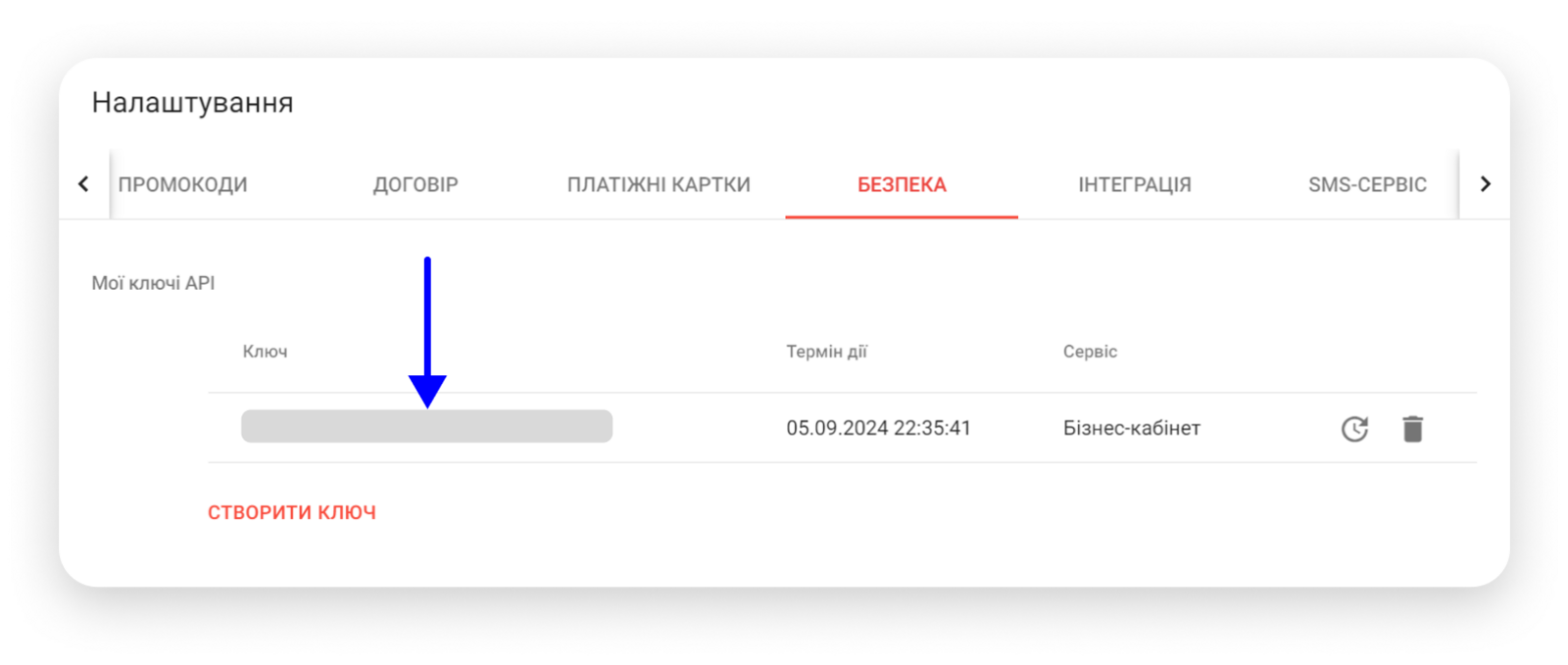Click the Сервіс column header
1568x665 pixels.
pyautogui.click(x=1090, y=352)
